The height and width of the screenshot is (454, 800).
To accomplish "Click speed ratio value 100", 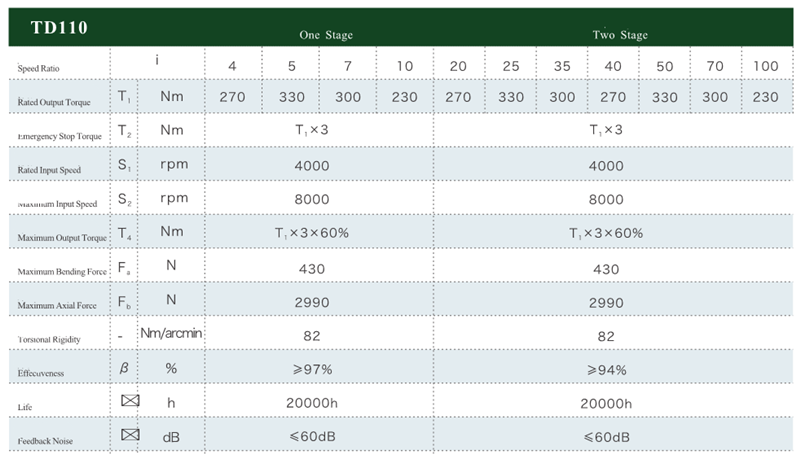I will coord(766,65).
